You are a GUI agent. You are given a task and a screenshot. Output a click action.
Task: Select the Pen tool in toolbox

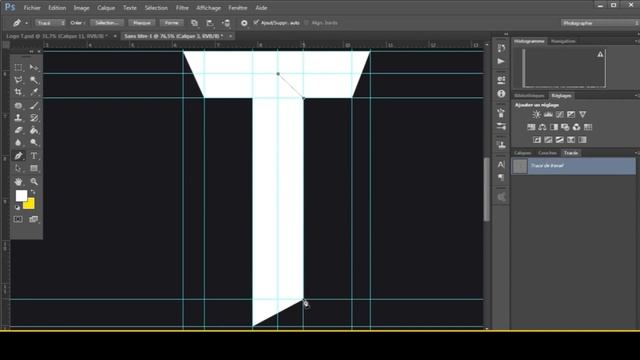[x=18, y=156]
